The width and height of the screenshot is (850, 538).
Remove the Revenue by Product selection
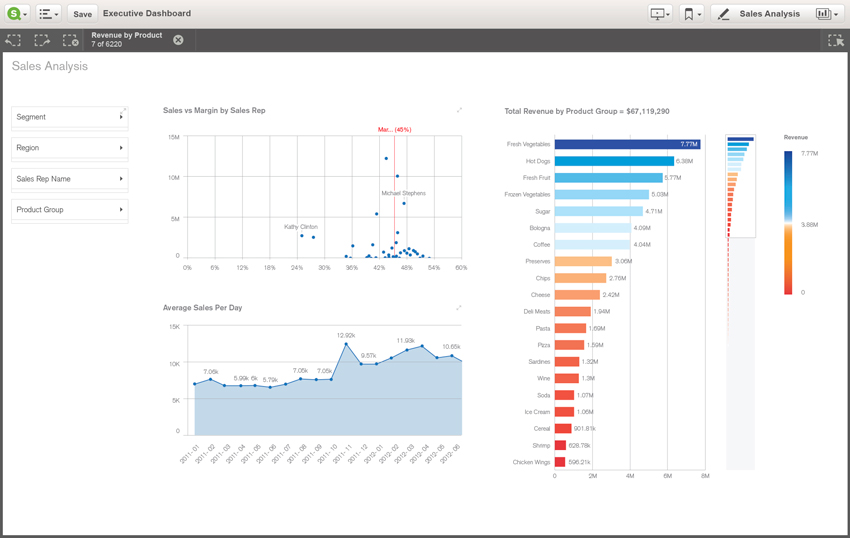pos(178,40)
